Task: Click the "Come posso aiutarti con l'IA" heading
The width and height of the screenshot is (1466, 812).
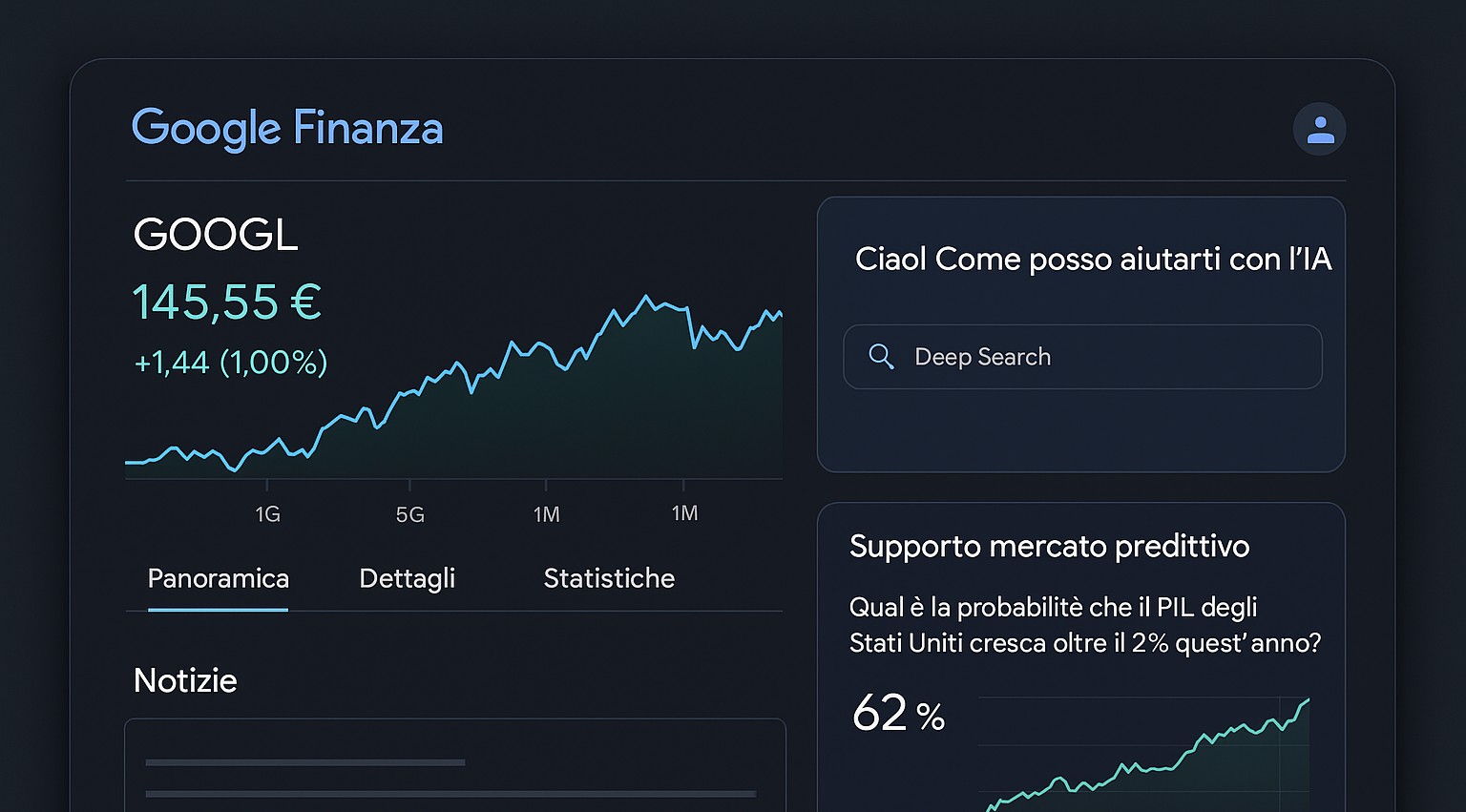Action: [1093, 259]
